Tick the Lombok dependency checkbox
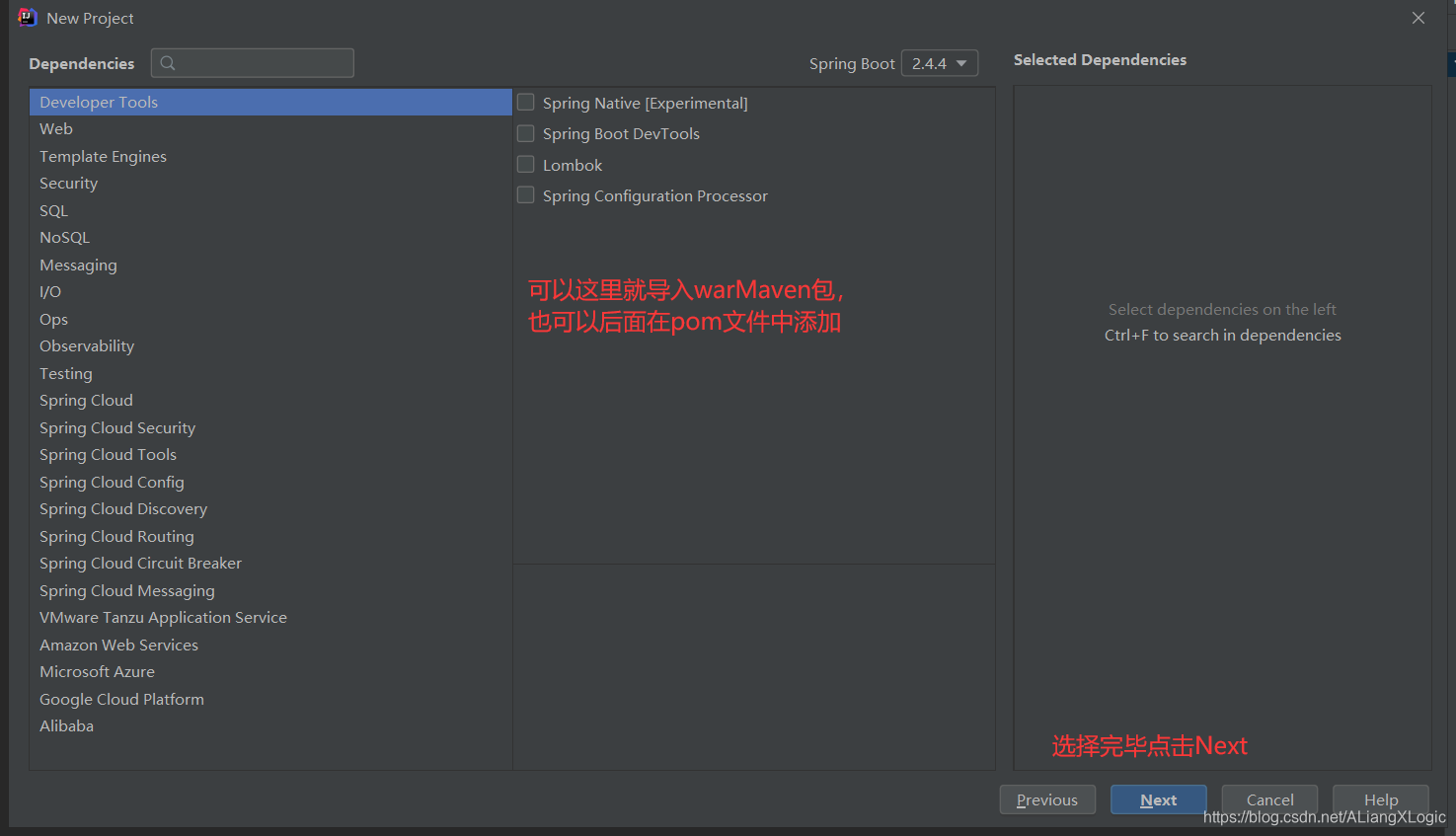Screen dimensions: 1456x836 [526, 165]
